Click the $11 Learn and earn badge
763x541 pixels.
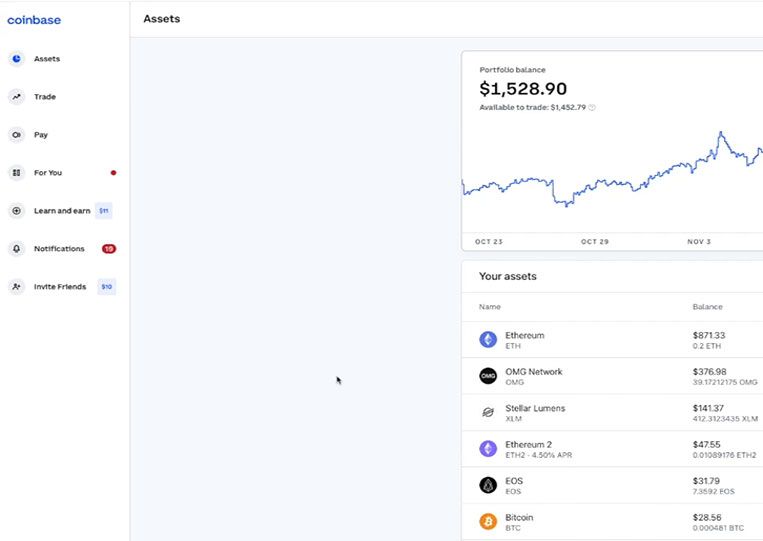point(104,211)
